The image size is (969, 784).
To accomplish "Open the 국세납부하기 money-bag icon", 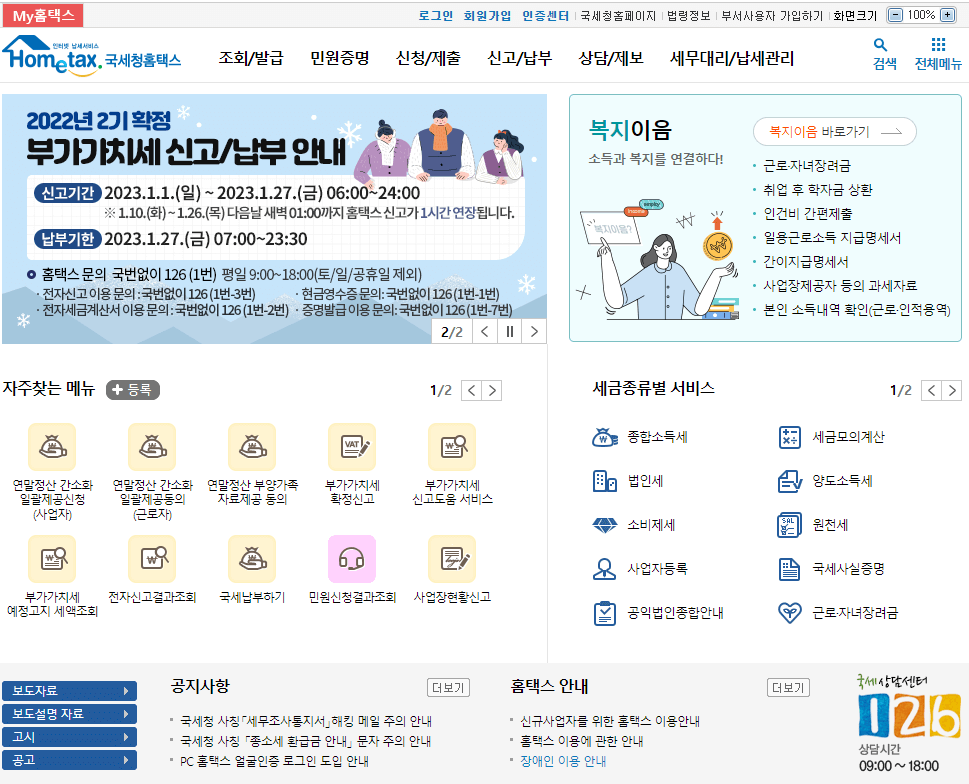I will point(251,559).
